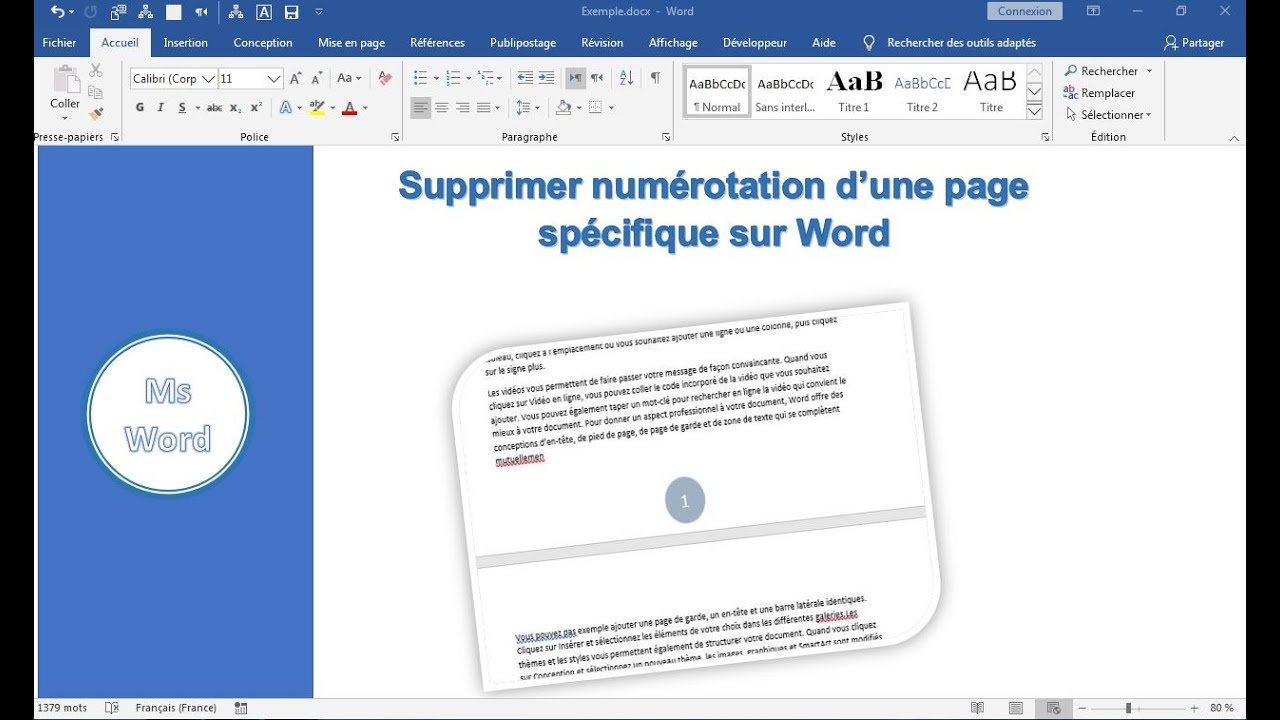The width and height of the screenshot is (1280, 720).
Task: Click the macro recording icon in status bar
Action: tap(241, 708)
